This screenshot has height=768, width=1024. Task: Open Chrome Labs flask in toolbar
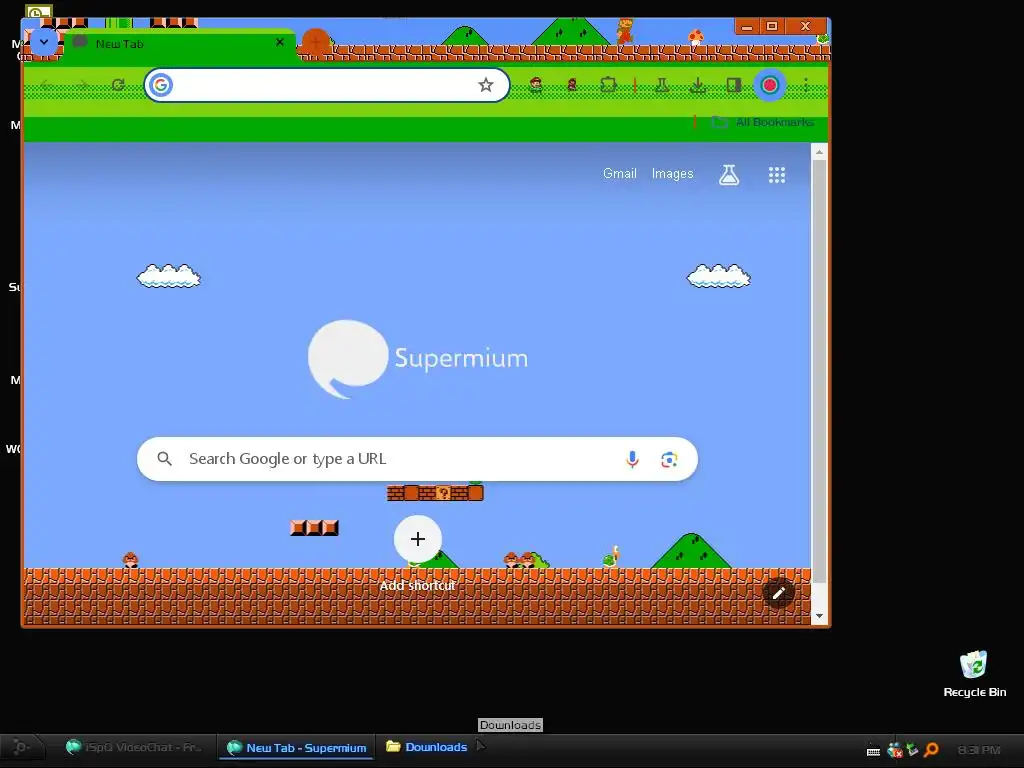662,85
